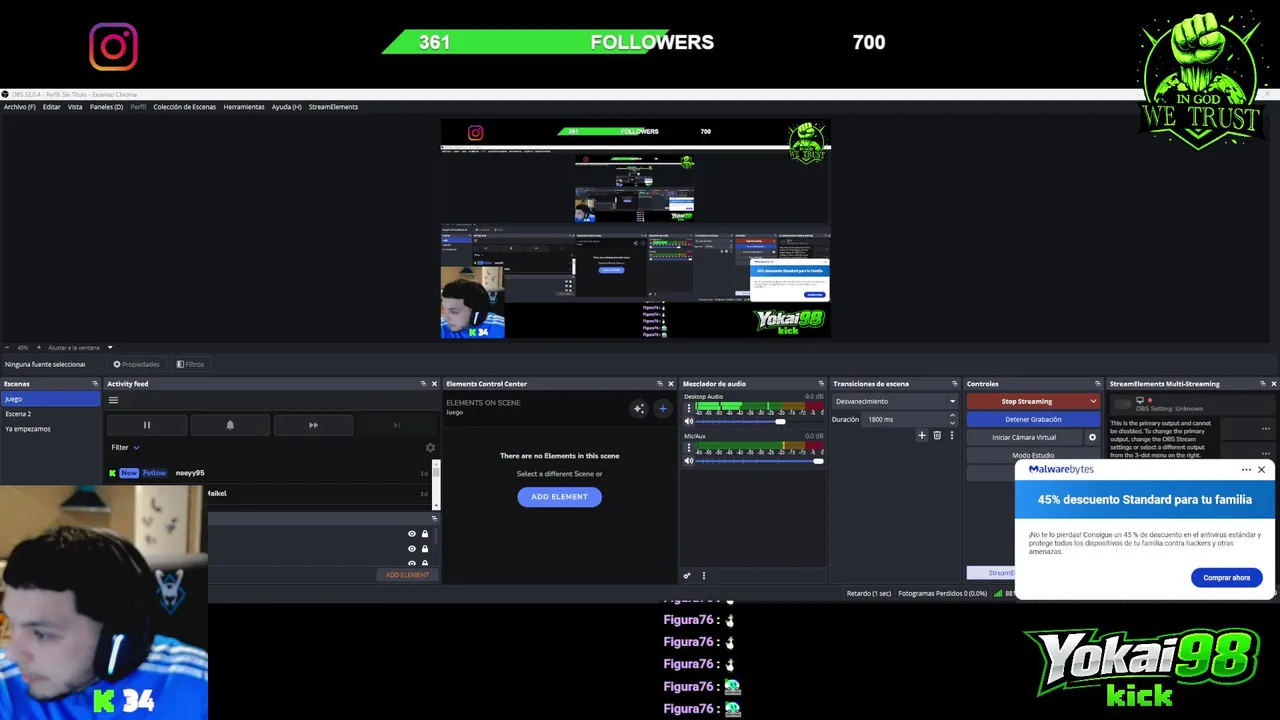Click Comprar ahora in Malwarebytes popup
This screenshot has height=720, width=1280.
(1226, 578)
